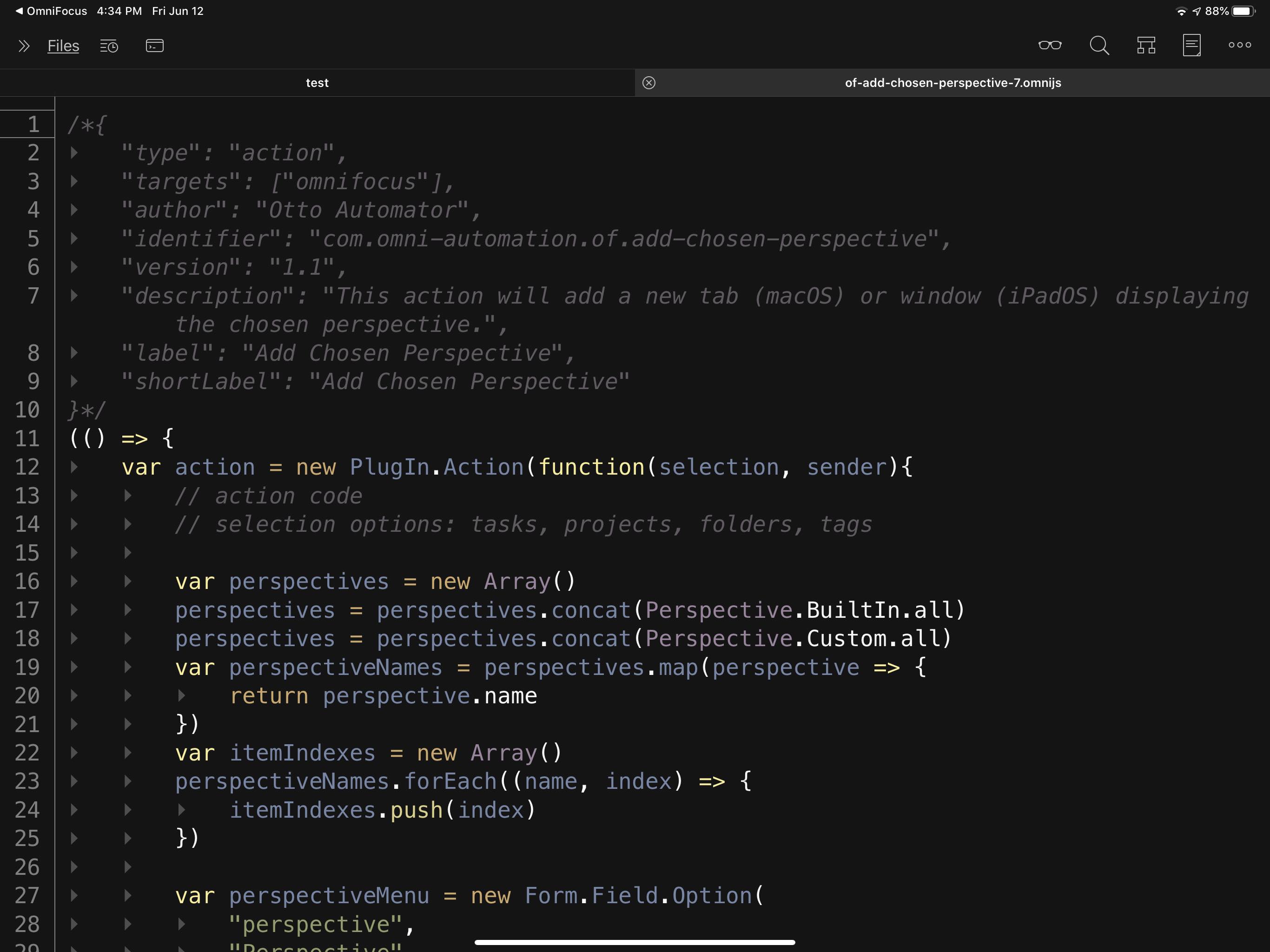Click the version value "1.1"

[x=302, y=268]
